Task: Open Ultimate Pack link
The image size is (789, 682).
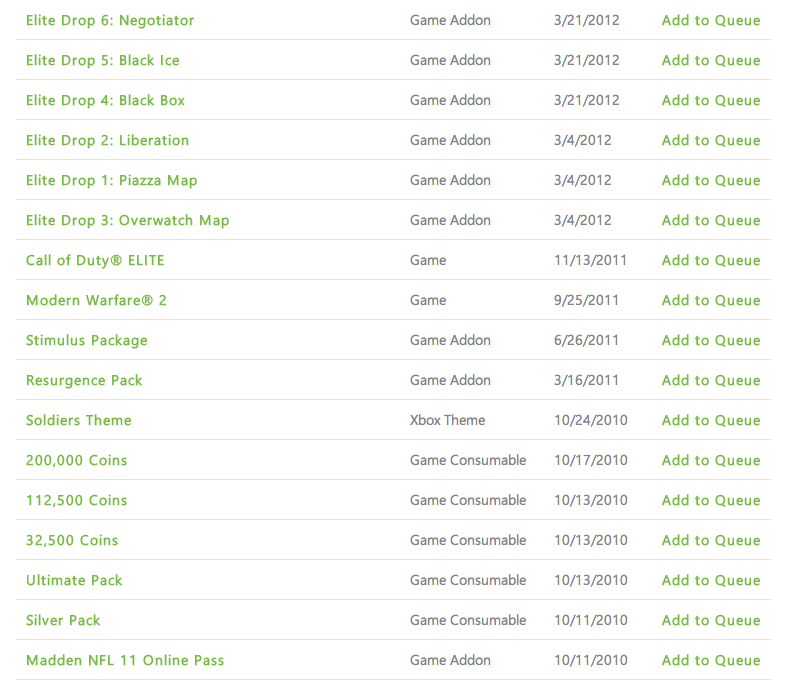Action: click(74, 580)
